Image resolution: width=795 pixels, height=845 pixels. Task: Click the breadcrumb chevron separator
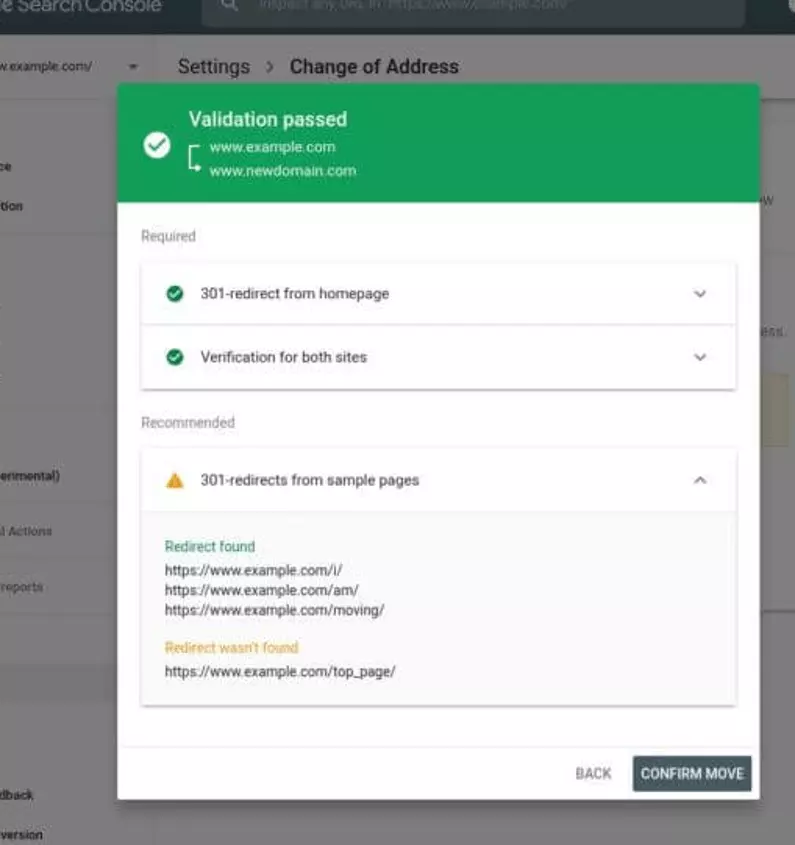coord(270,67)
